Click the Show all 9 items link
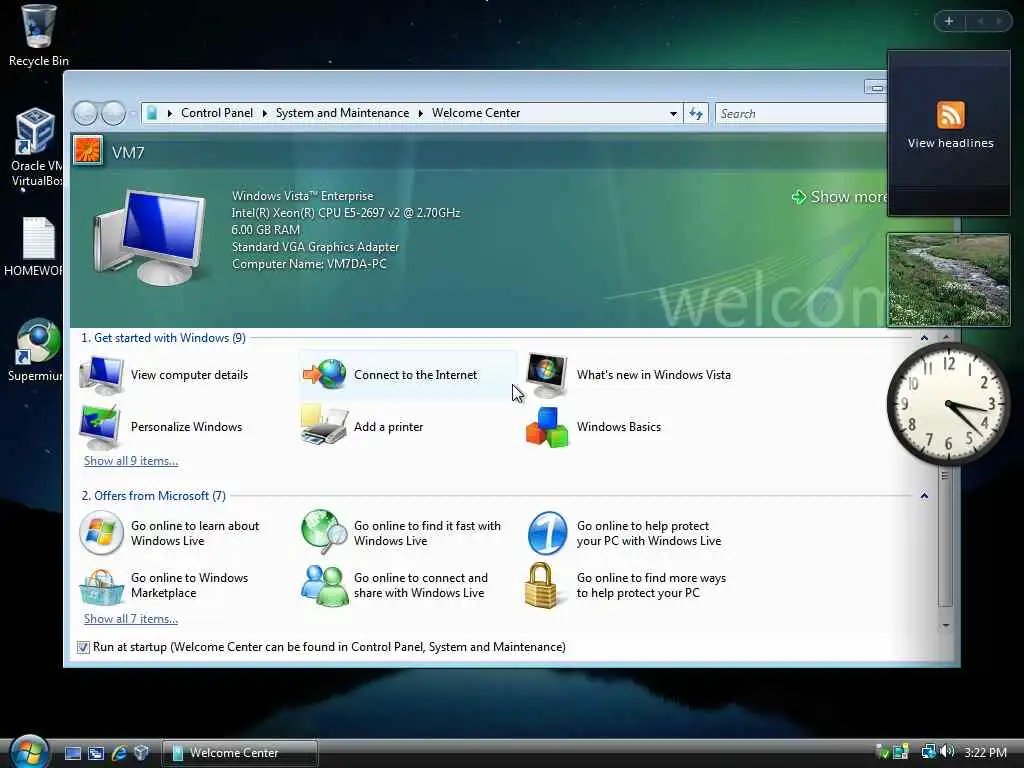This screenshot has height=768, width=1024. 131,461
